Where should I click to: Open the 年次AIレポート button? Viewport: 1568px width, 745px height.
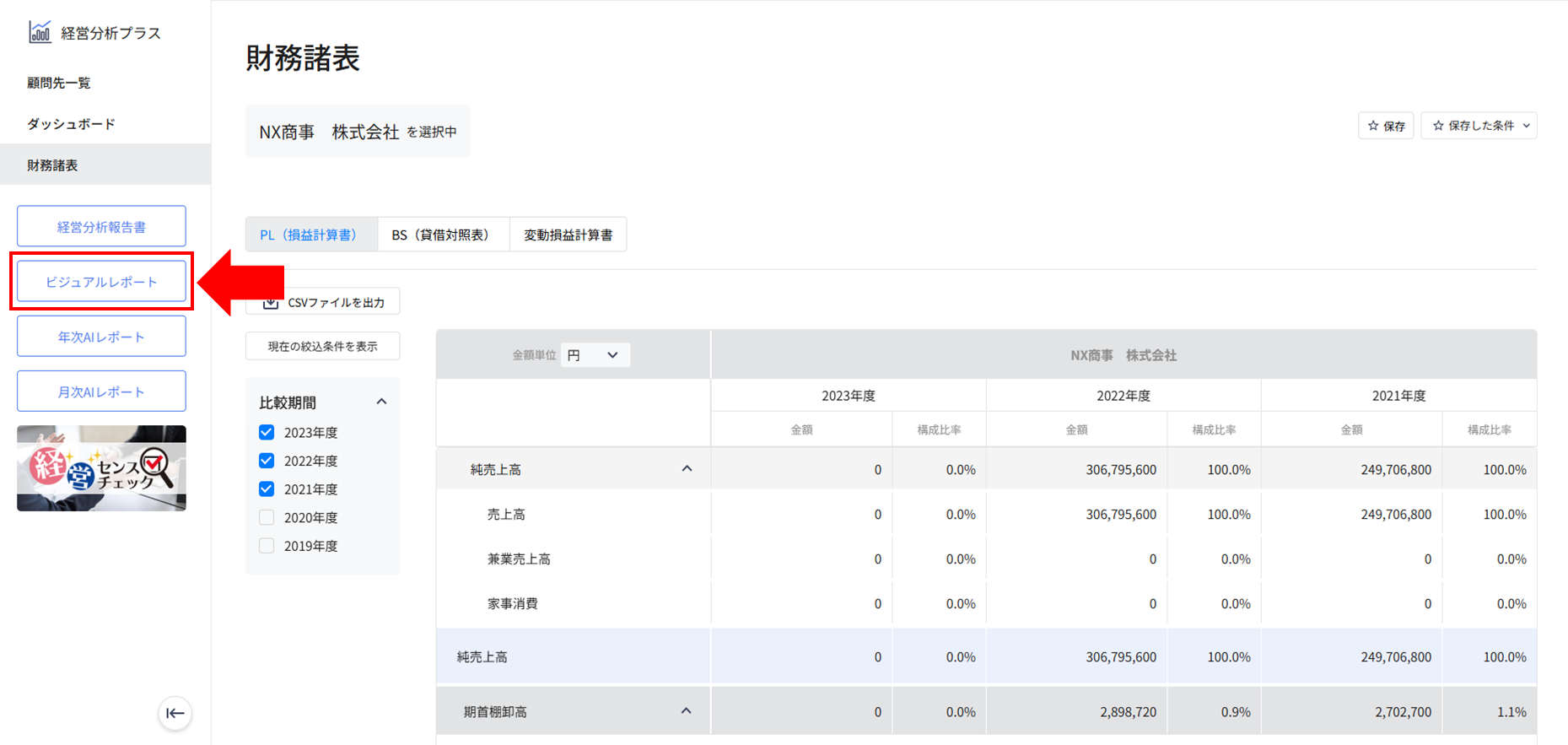[101, 337]
